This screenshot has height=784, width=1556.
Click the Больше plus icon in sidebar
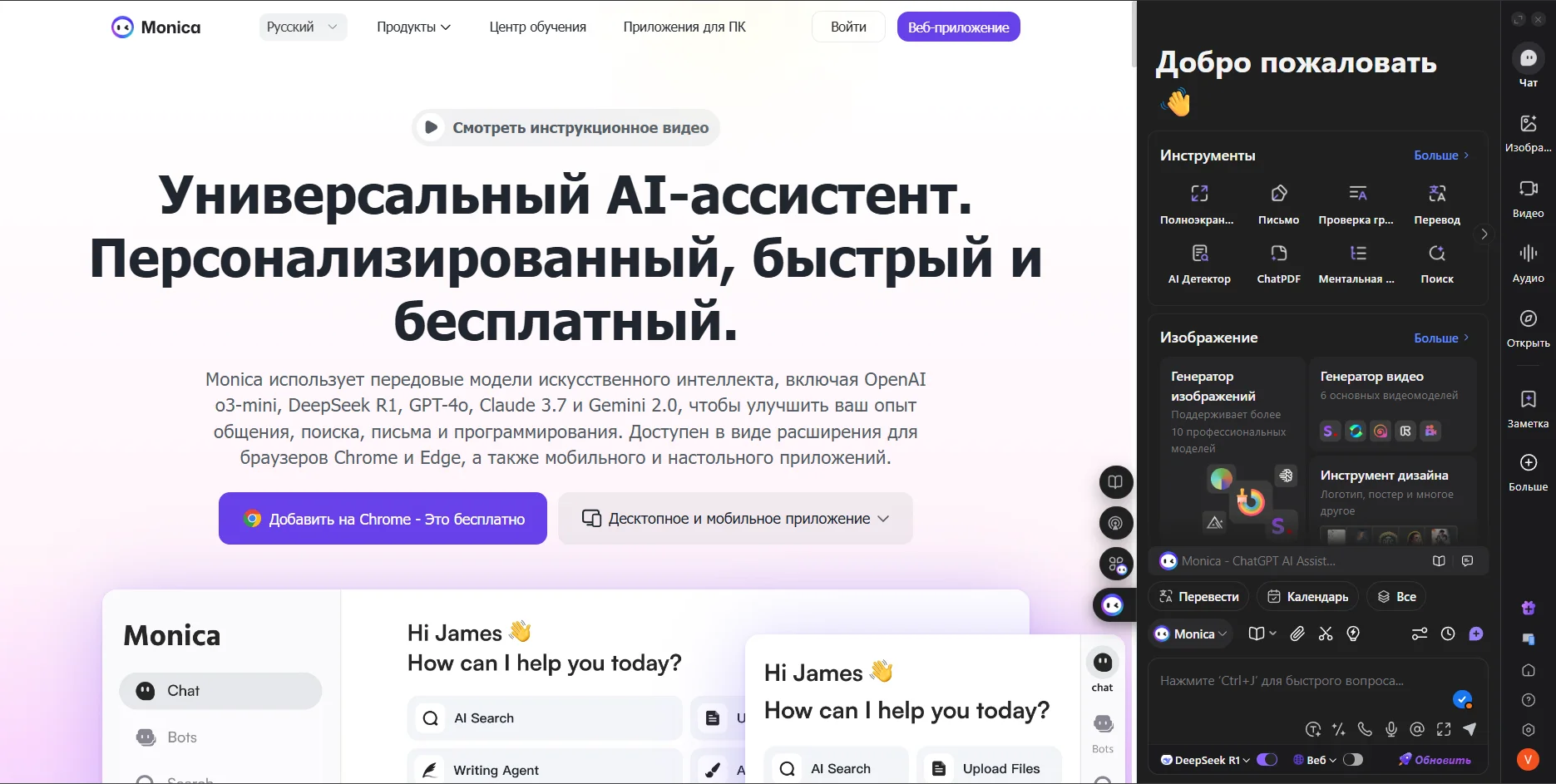[x=1529, y=462]
